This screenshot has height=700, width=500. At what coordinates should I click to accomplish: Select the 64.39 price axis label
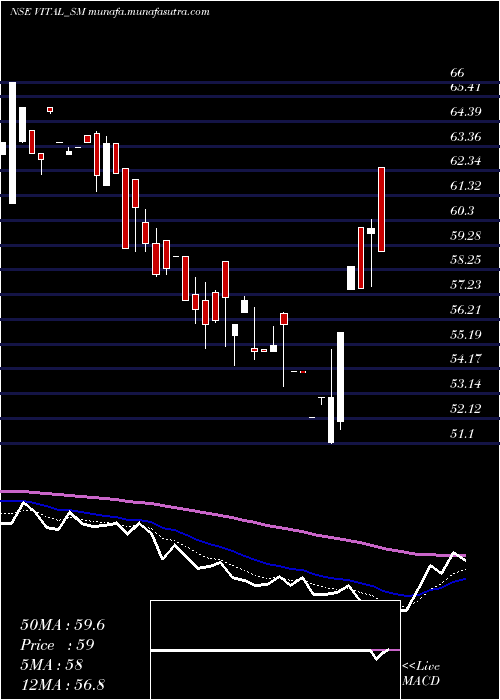click(466, 112)
